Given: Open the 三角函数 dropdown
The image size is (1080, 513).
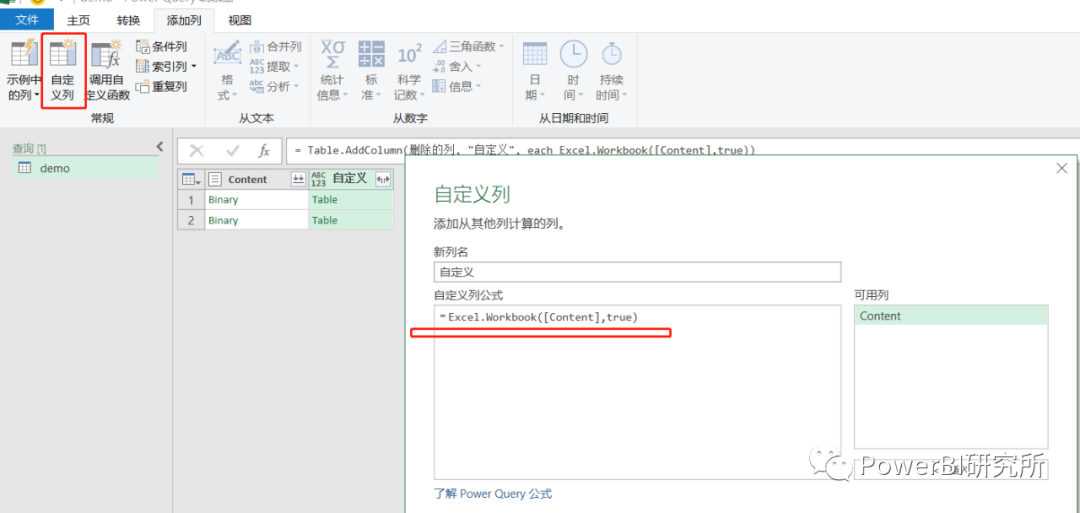Looking at the screenshot, I should click(468, 47).
